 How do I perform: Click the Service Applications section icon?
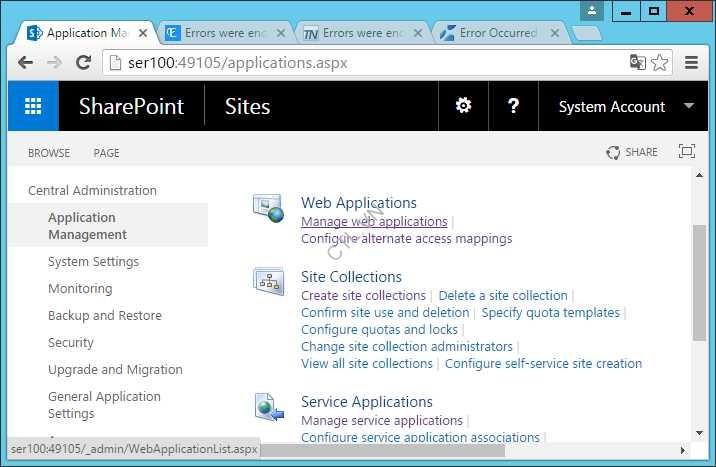click(x=268, y=407)
